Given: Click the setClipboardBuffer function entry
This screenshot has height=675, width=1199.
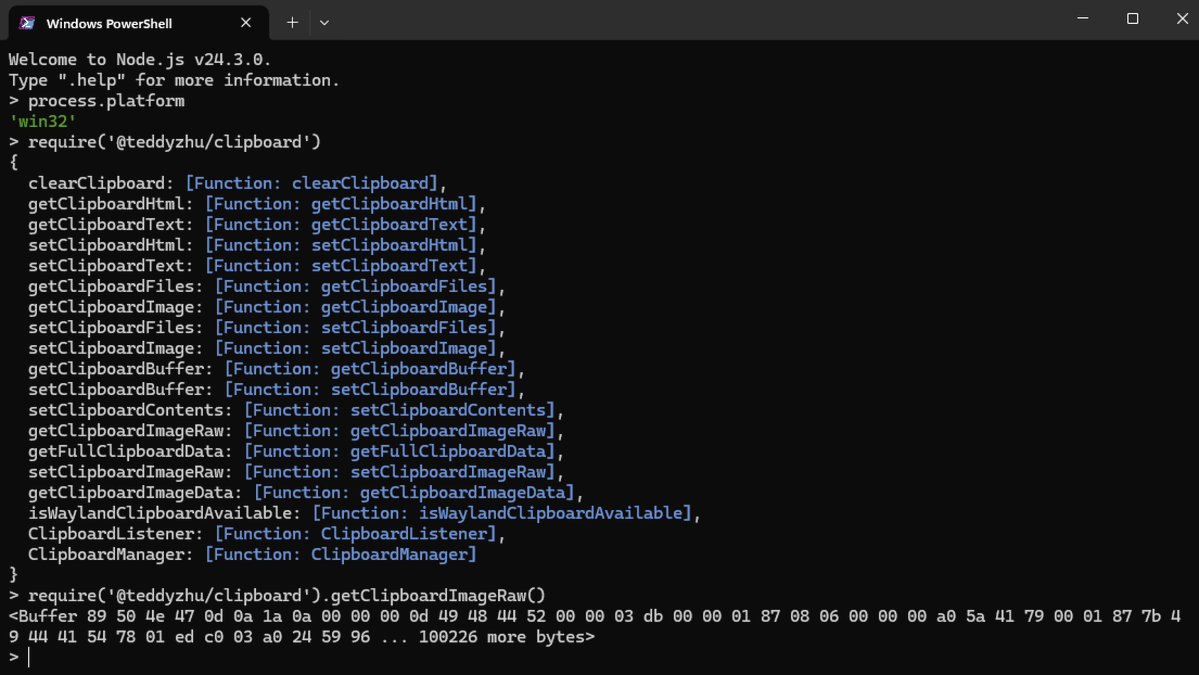Looking at the screenshot, I should pyautogui.click(x=277, y=390).
